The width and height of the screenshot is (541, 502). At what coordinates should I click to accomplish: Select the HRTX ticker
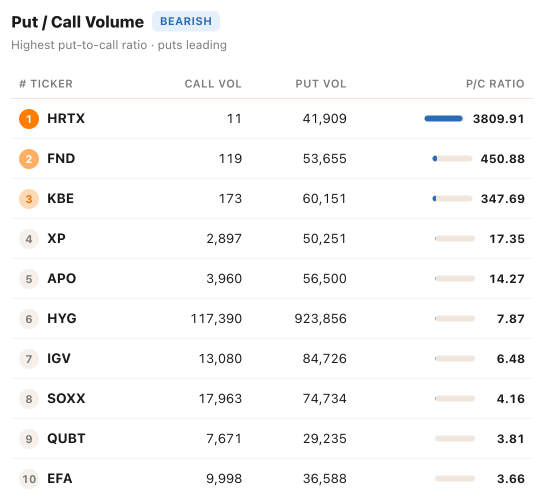coord(66,118)
